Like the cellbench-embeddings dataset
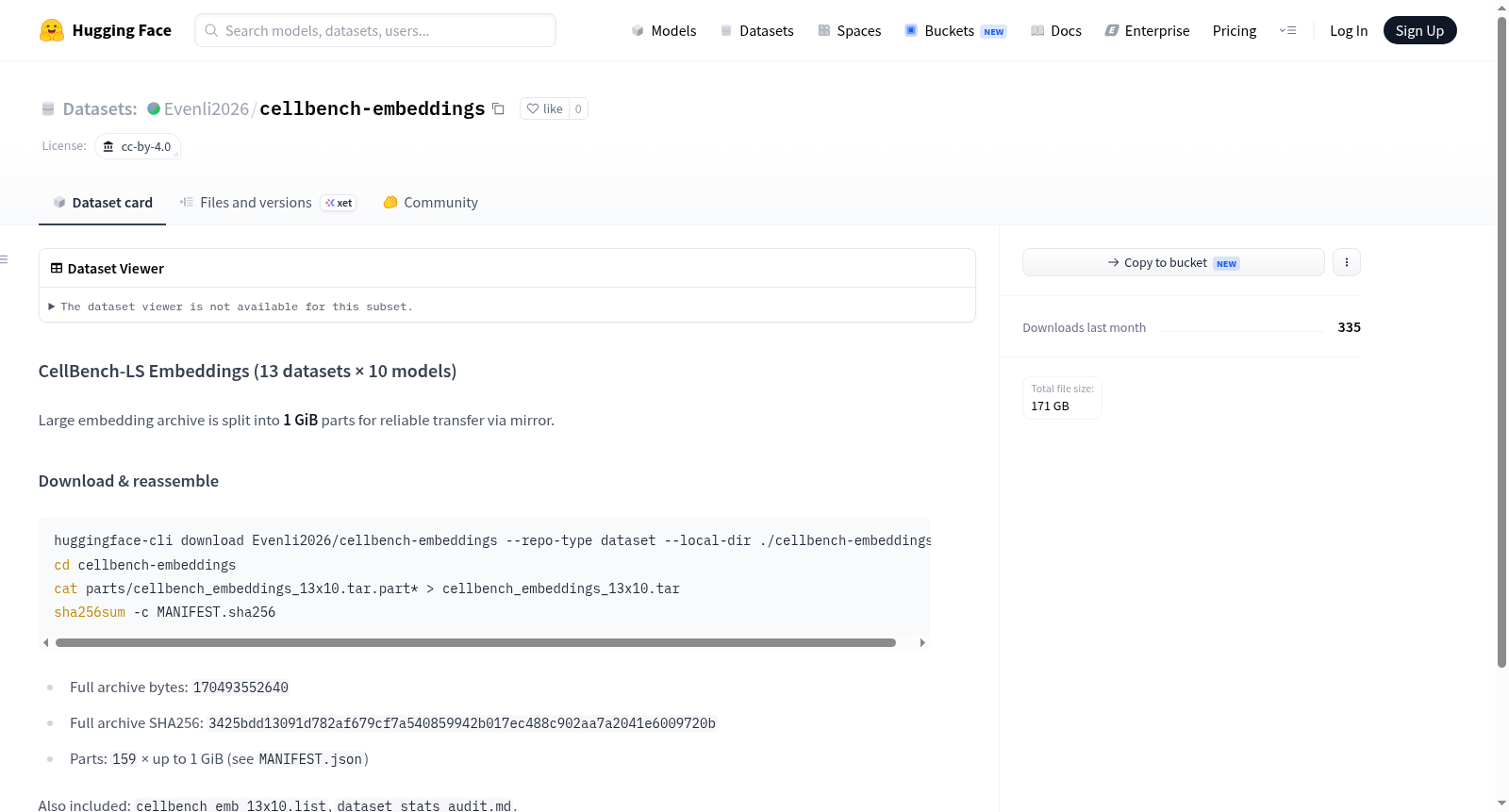Image resolution: width=1509 pixels, height=812 pixels. tap(545, 108)
